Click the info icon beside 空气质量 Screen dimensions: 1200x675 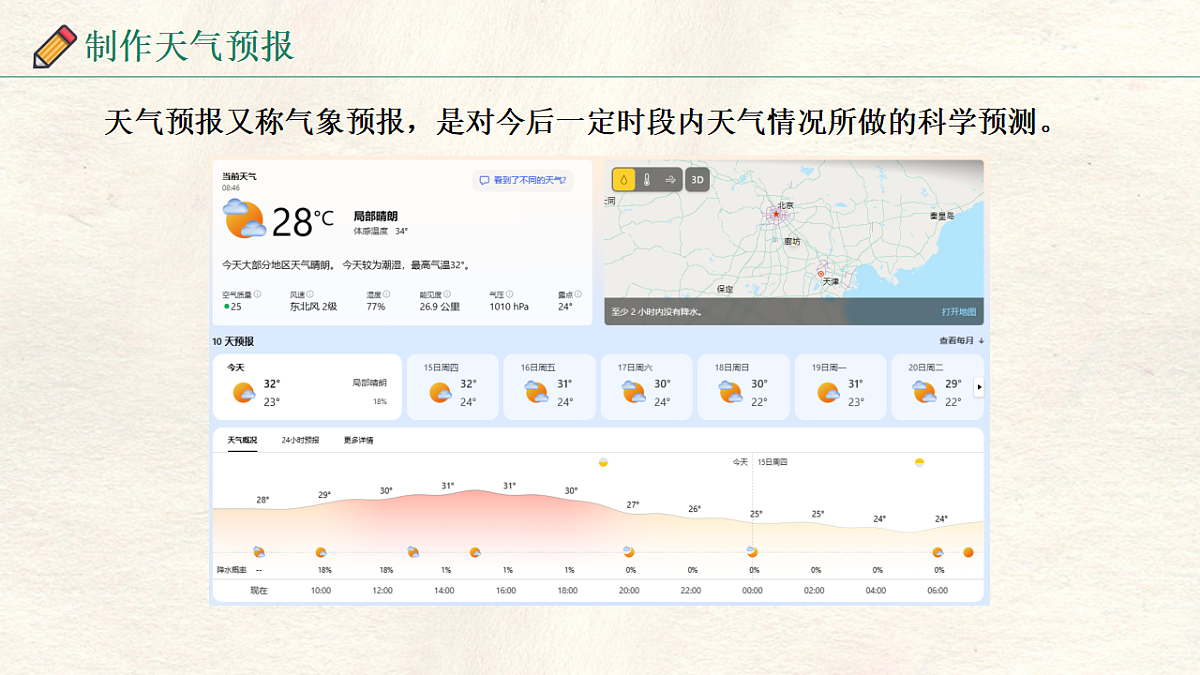click(258, 295)
